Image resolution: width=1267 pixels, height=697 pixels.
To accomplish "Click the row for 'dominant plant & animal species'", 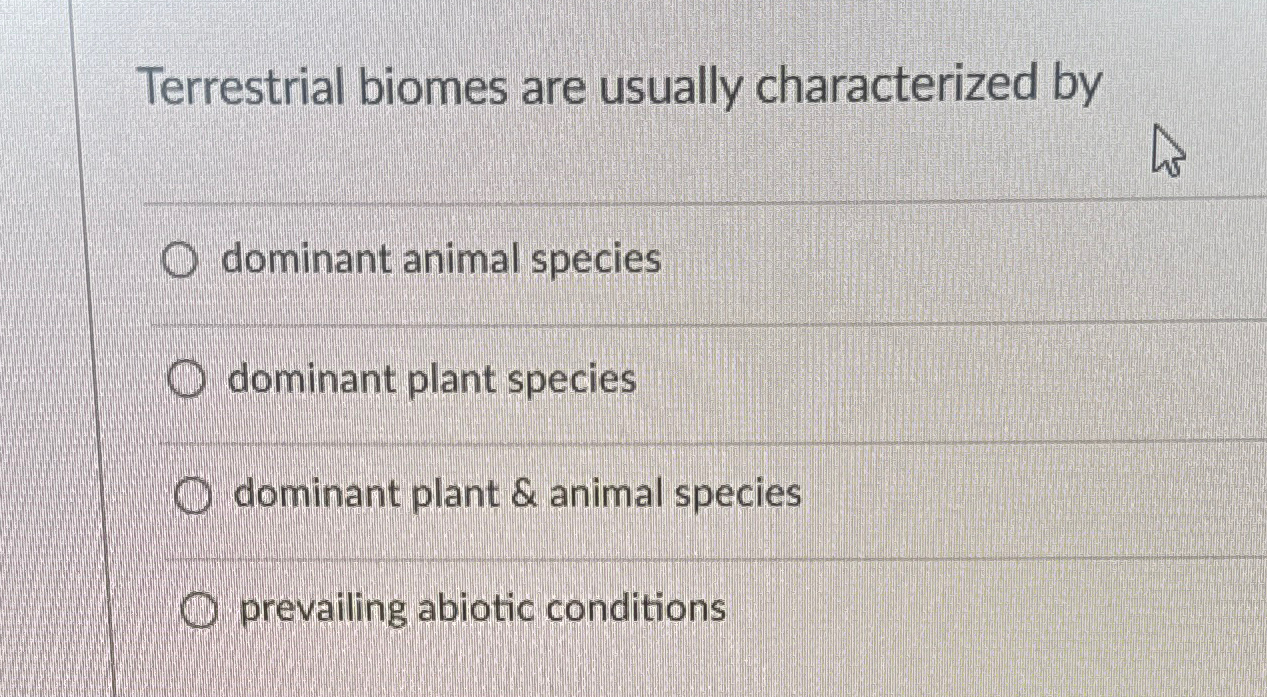I will pyautogui.click(x=600, y=494).
